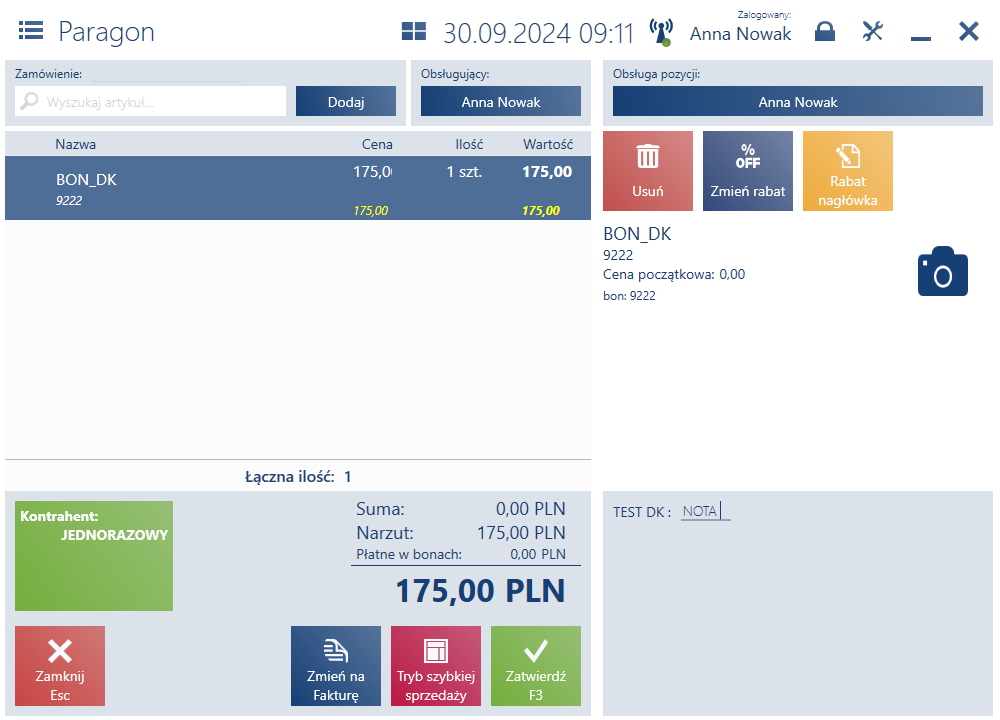1000x720 pixels.
Task: Open Zmień rabat discount tile
Action: 747,171
